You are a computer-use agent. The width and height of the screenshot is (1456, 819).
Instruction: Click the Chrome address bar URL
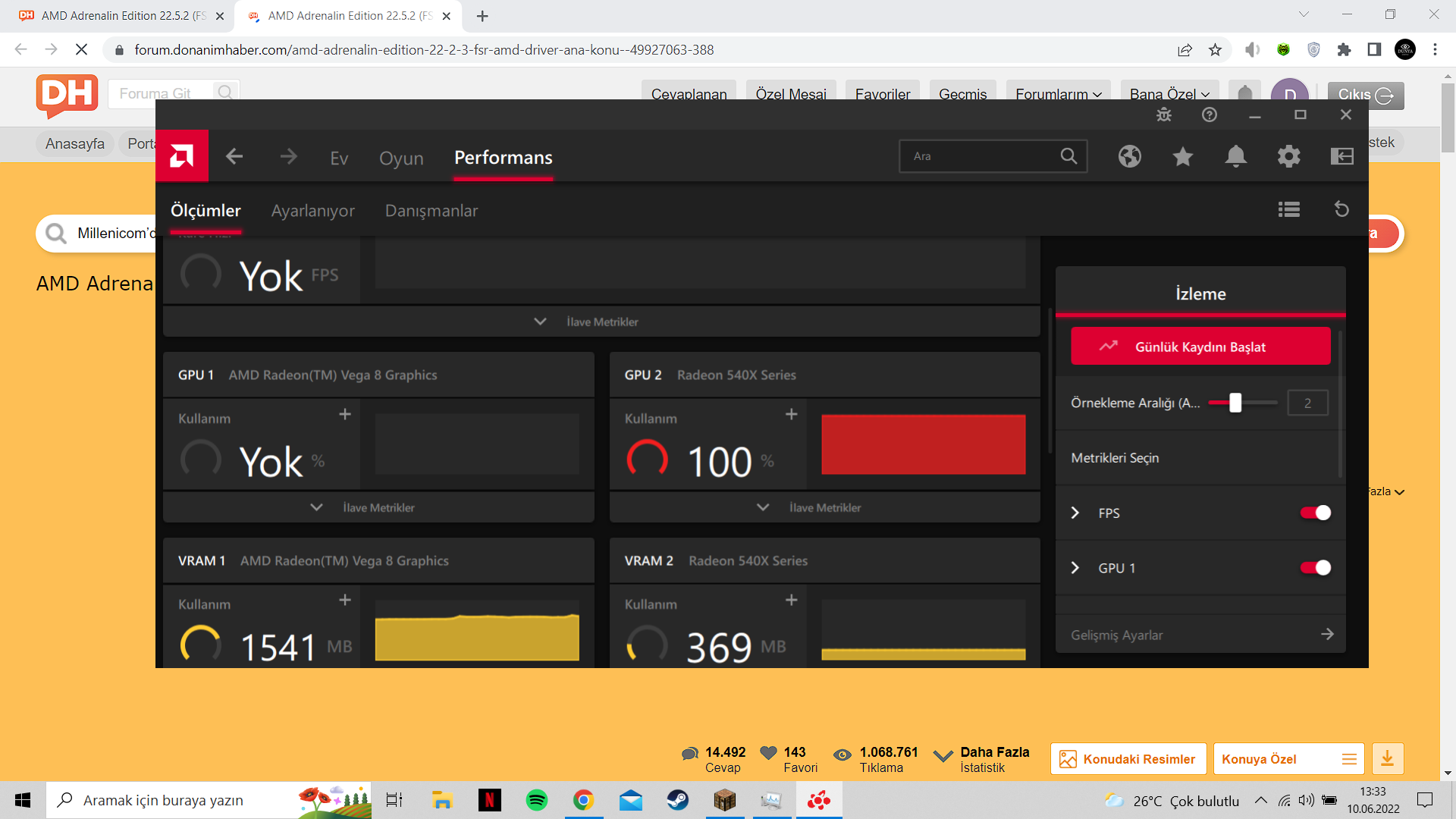pyautogui.click(x=424, y=50)
